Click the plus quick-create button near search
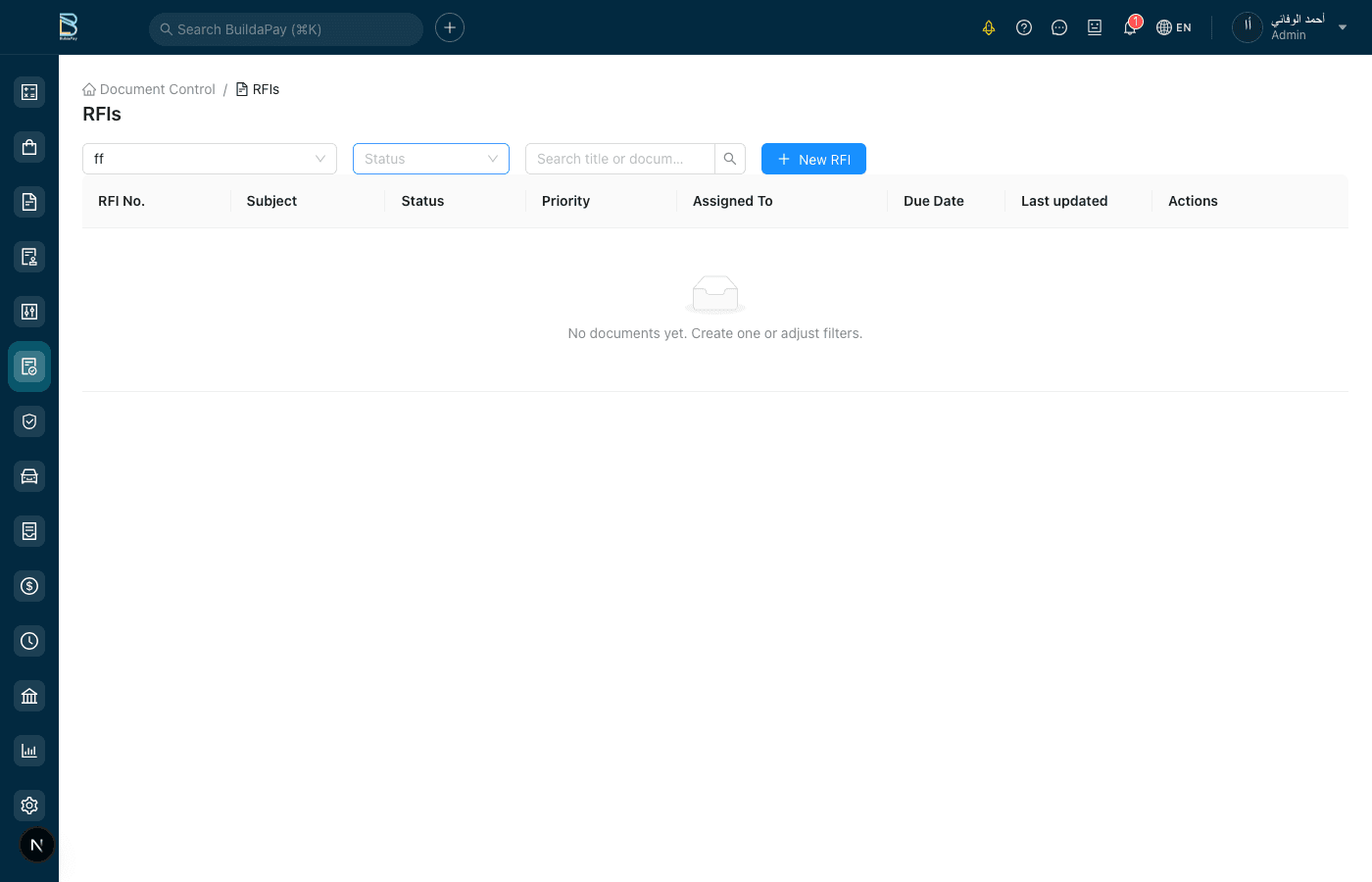 [x=449, y=27]
